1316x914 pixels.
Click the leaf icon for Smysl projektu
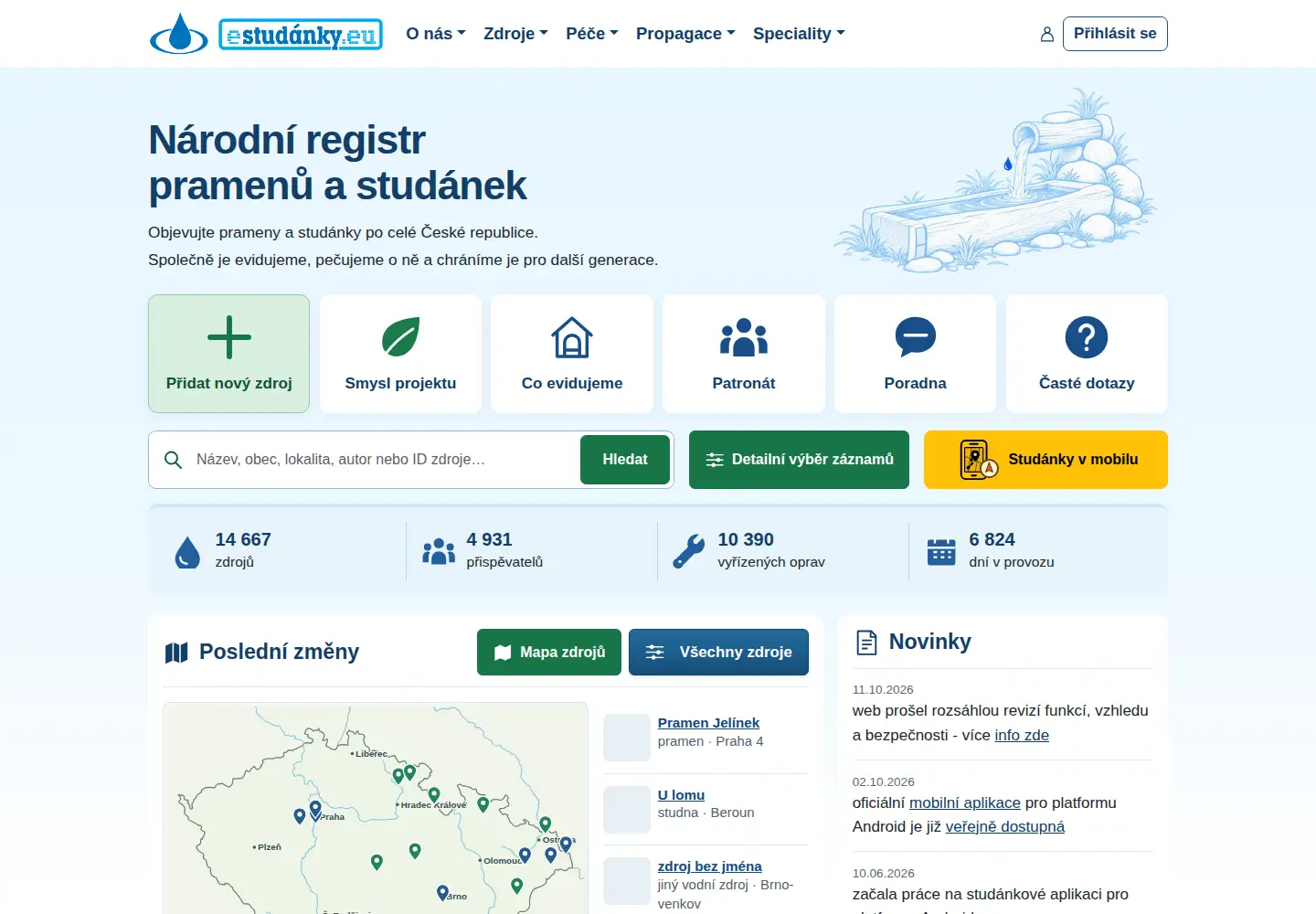click(x=400, y=337)
